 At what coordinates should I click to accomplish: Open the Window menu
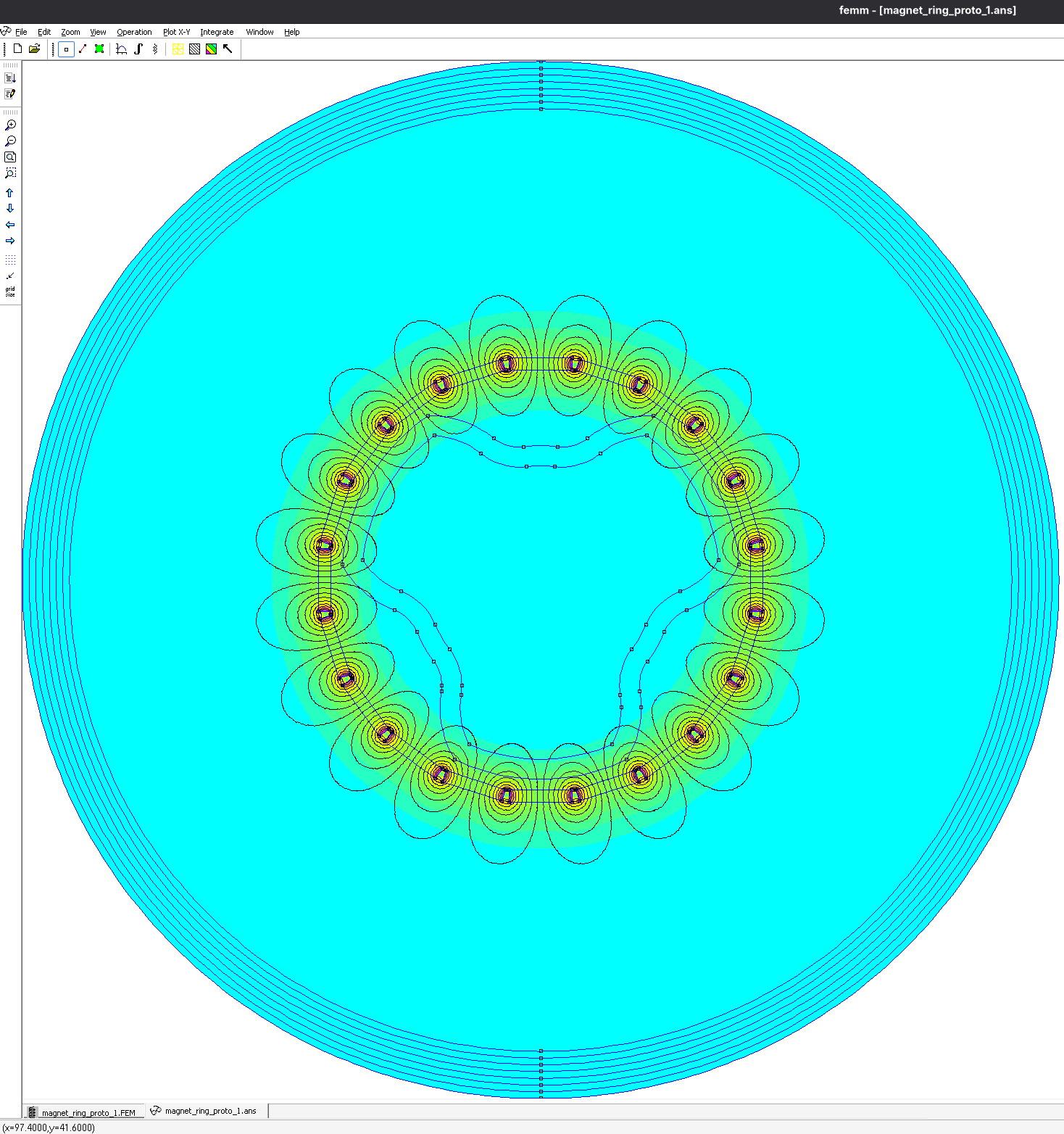tap(259, 32)
